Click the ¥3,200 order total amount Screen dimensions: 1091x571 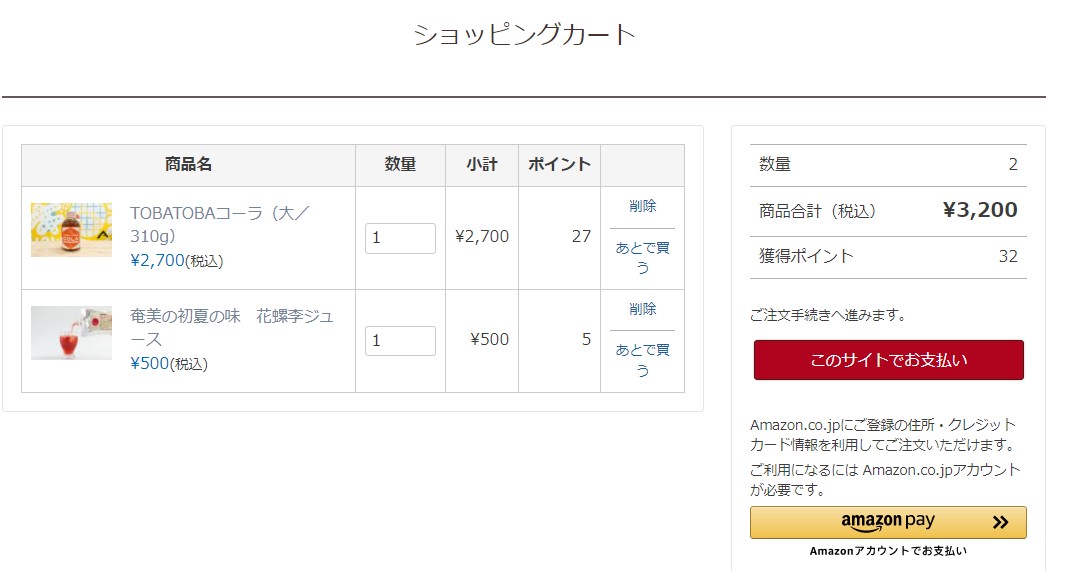click(980, 210)
